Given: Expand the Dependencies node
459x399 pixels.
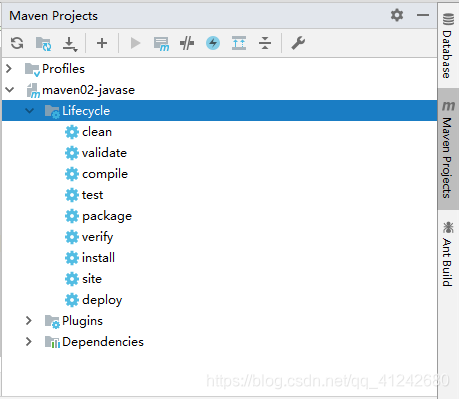Looking at the screenshot, I should coord(29,342).
